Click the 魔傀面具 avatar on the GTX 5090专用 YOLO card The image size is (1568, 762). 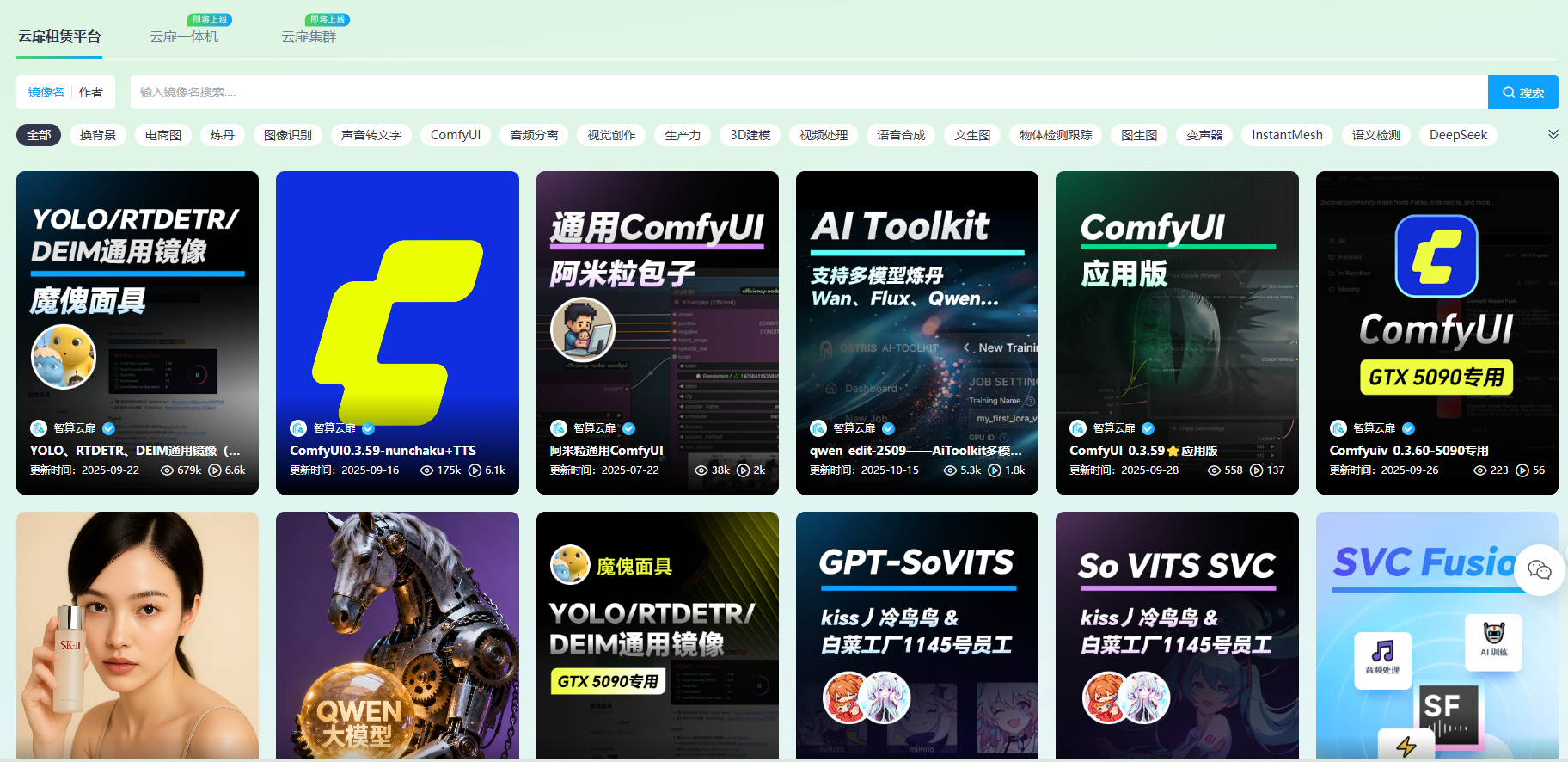tap(570, 565)
